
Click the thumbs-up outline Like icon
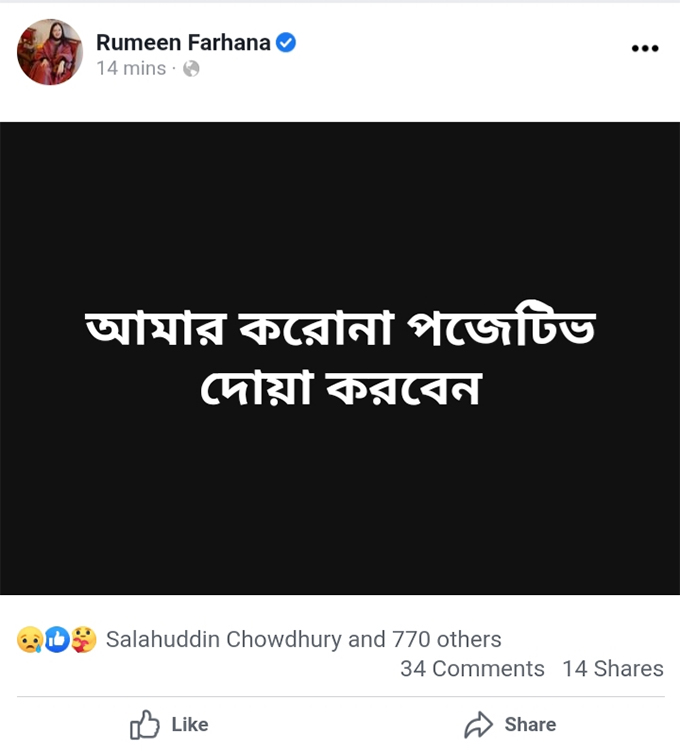(x=145, y=725)
